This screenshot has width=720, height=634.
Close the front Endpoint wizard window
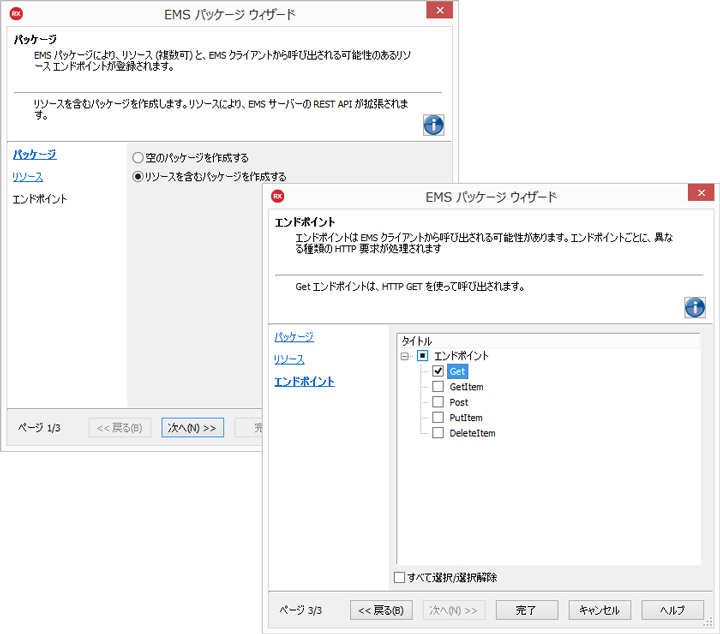[x=701, y=193]
